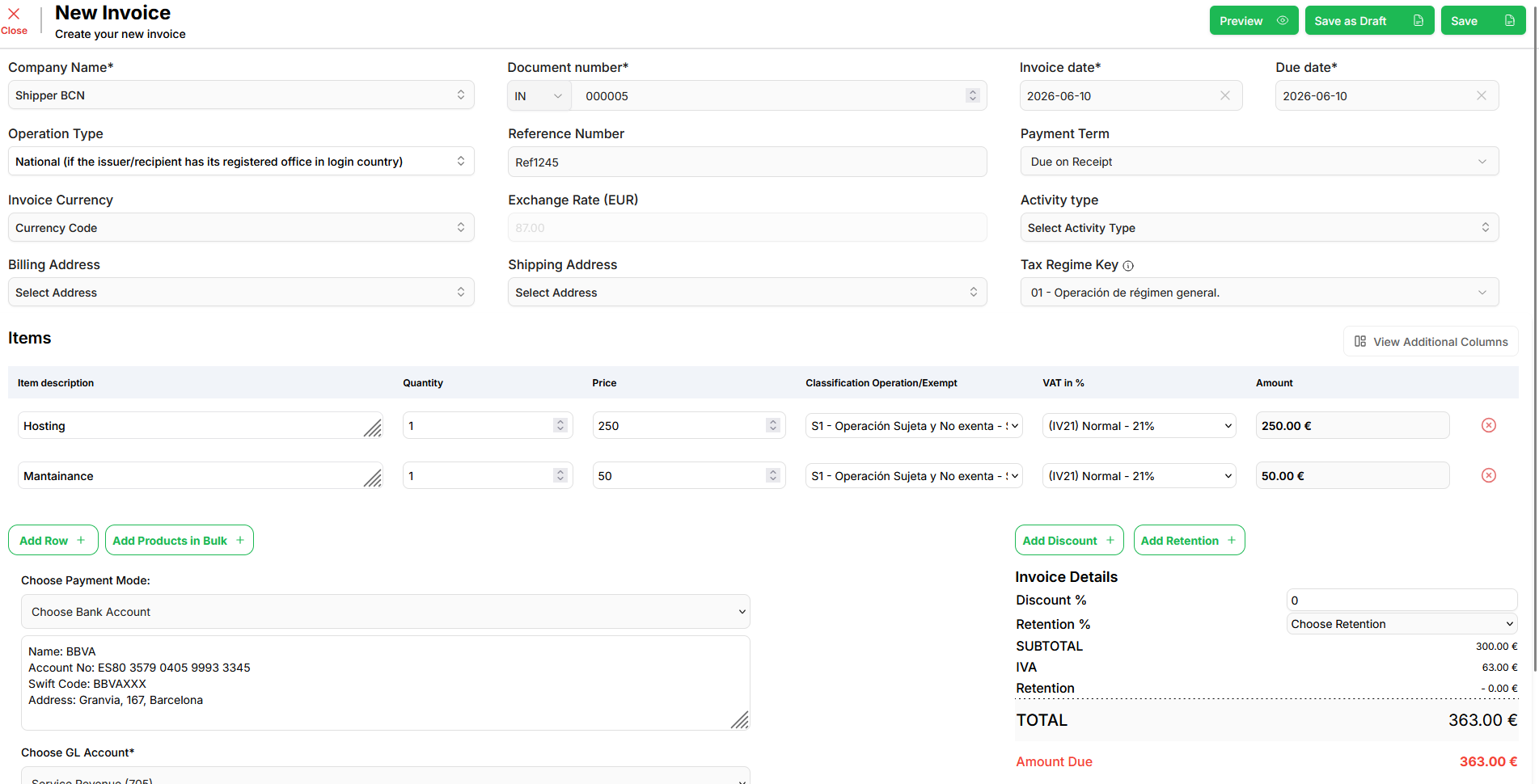Open Mantainance row VAT dropdown
This screenshot has width=1539, height=784.
(1139, 476)
